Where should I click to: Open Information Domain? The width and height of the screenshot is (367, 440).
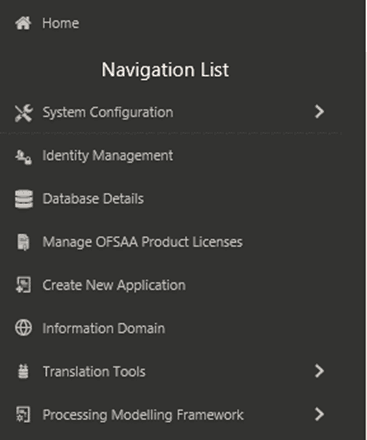click(104, 328)
